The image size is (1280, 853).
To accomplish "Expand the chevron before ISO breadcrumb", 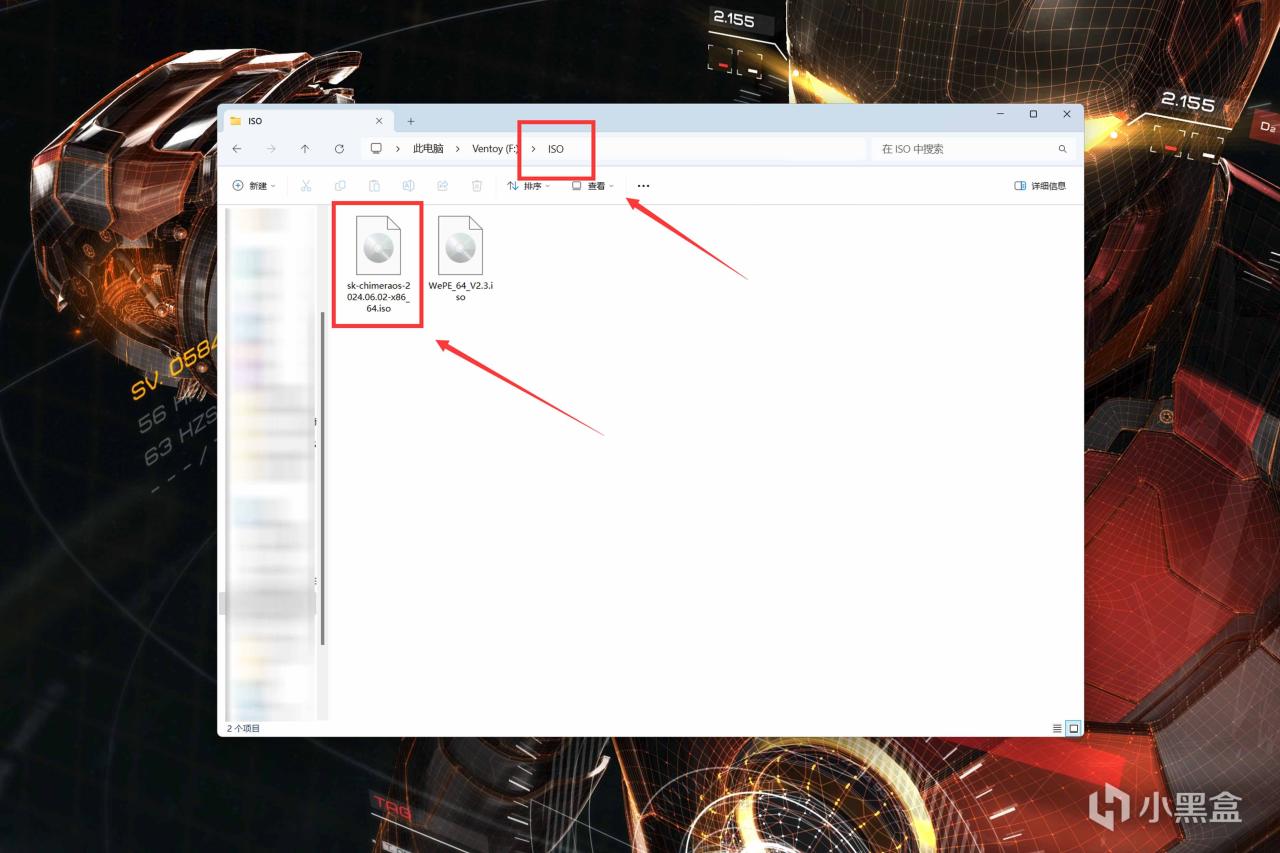I will coord(533,149).
